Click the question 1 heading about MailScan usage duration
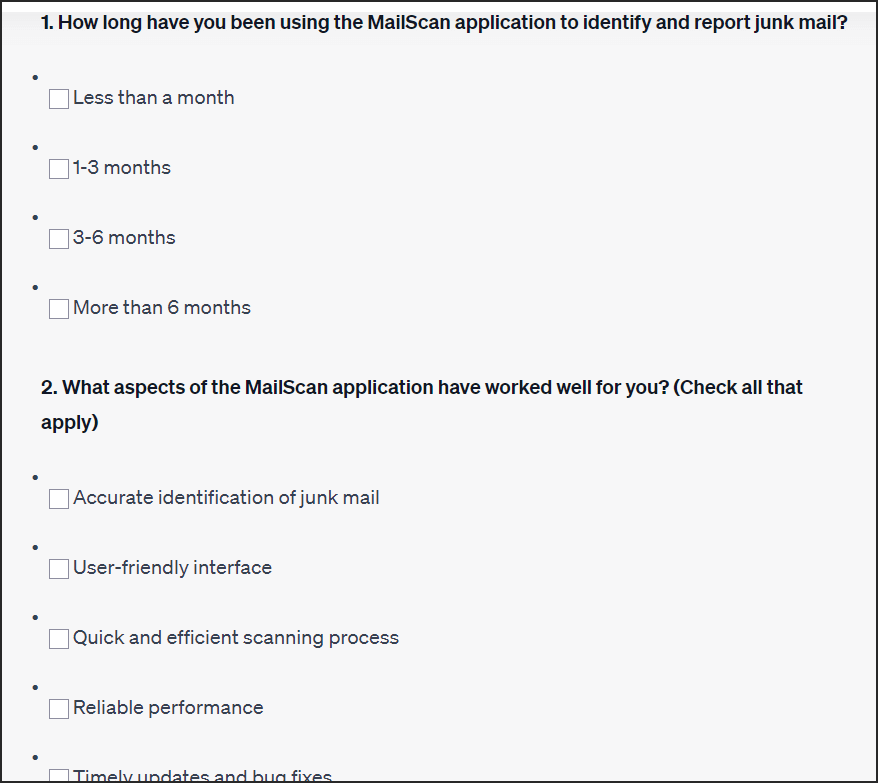This screenshot has height=783, width=878. pos(444,22)
